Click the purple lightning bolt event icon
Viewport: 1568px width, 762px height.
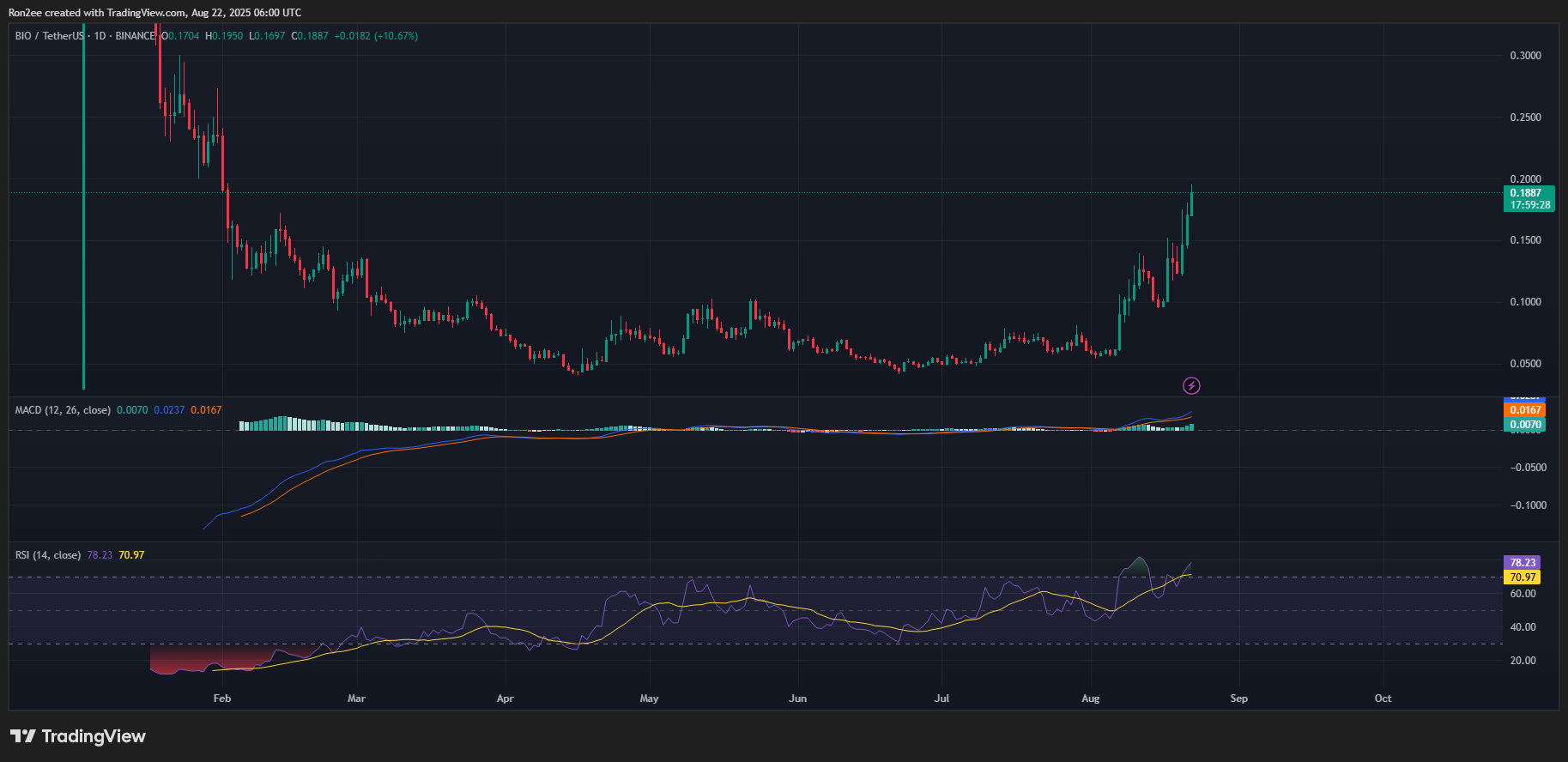click(1191, 386)
